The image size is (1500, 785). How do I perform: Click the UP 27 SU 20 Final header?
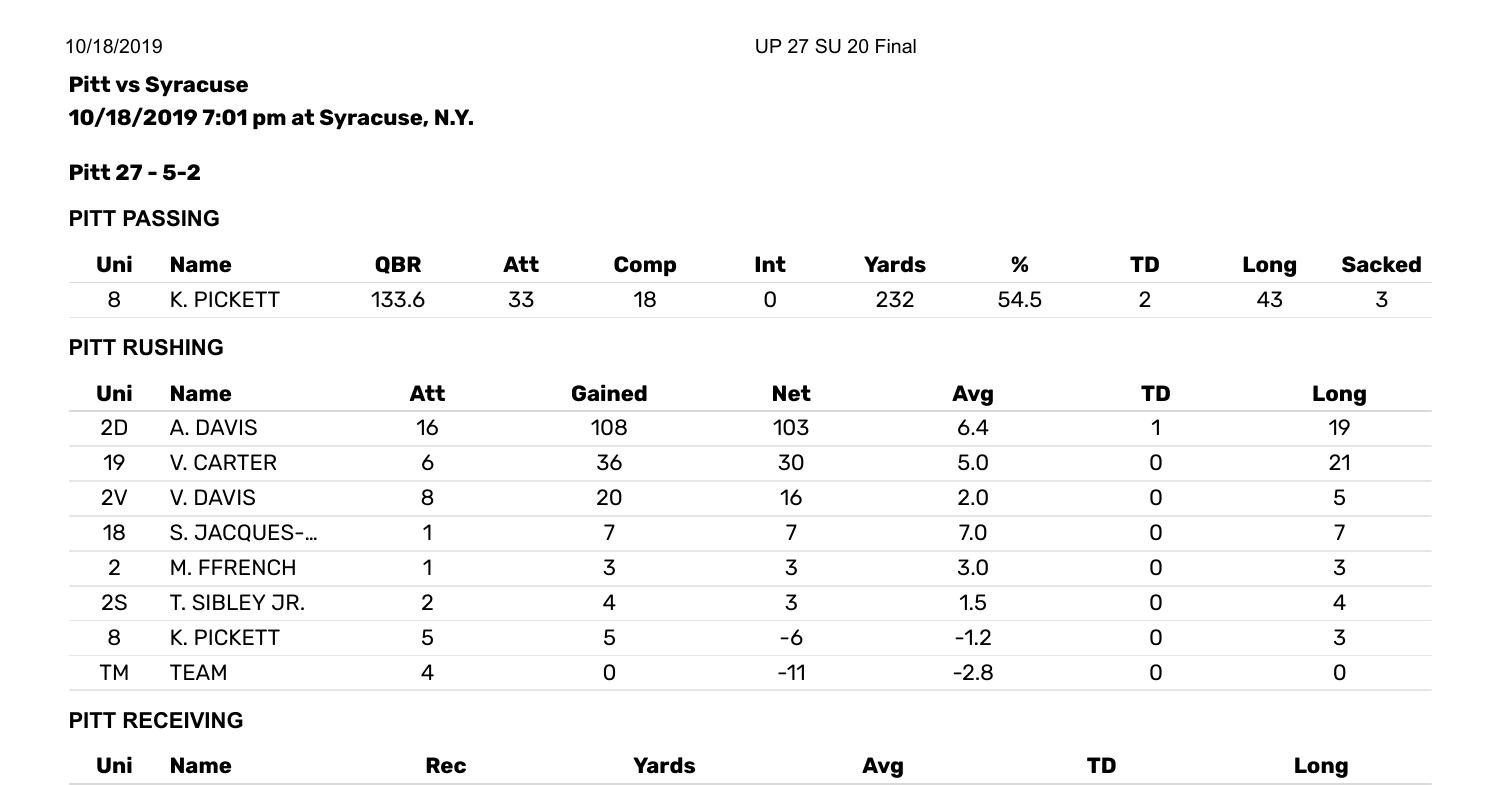(835, 47)
